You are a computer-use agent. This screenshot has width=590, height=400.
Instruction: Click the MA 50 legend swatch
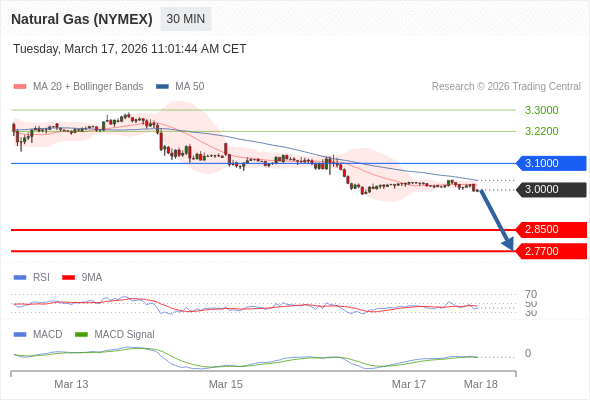pos(162,87)
